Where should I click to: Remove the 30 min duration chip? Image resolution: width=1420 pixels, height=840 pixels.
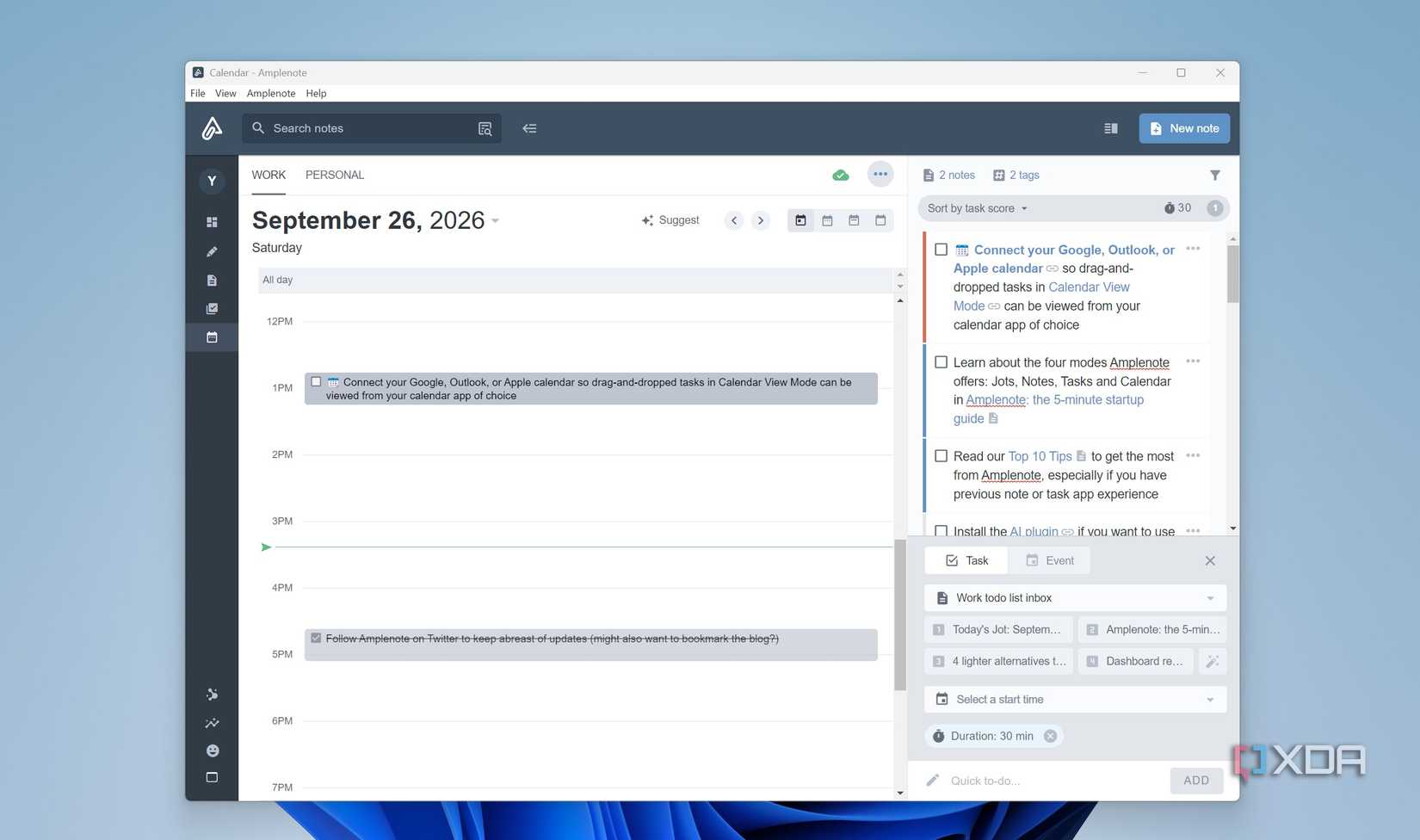coord(1050,736)
